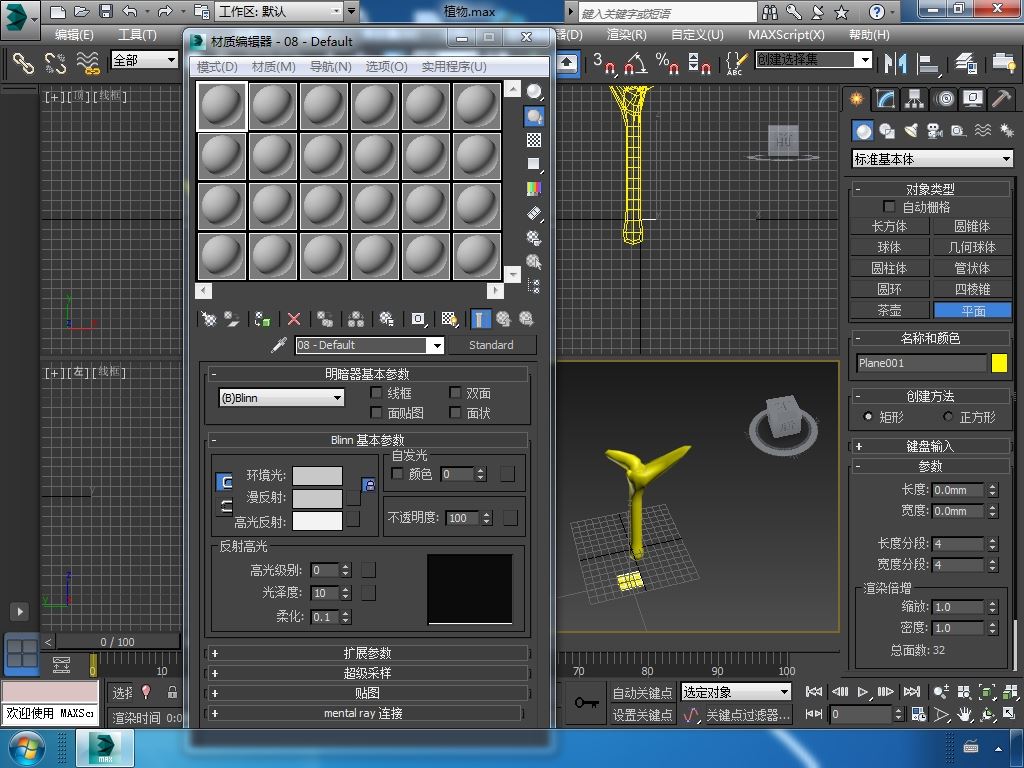1024x768 pixels.
Task: Open the 全部 selection filter dropdown
Action: (144, 60)
